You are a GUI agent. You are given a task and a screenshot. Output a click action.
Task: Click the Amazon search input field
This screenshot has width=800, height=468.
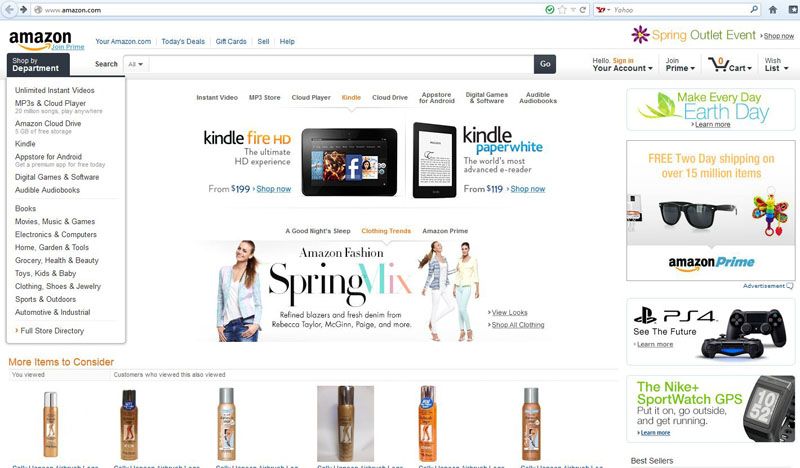[x=341, y=64]
